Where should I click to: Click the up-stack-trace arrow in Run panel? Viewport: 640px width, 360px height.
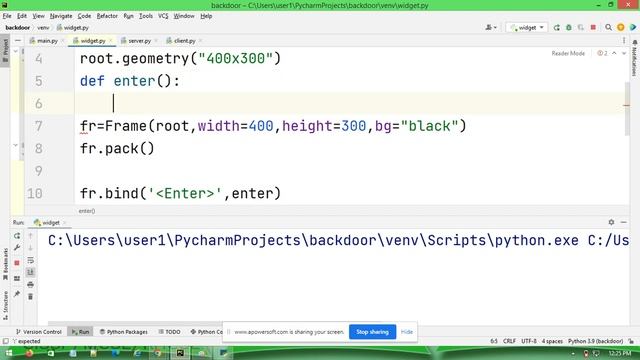[x=31, y=236]
